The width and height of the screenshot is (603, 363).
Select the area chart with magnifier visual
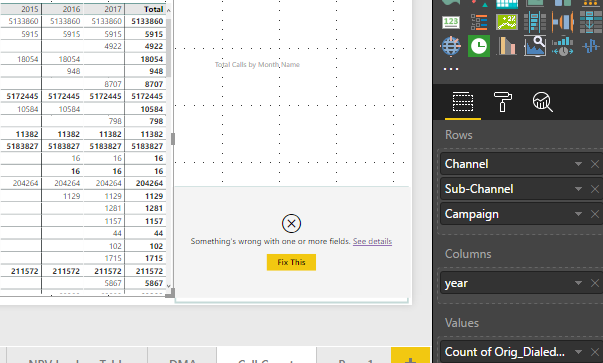point(535,46)
